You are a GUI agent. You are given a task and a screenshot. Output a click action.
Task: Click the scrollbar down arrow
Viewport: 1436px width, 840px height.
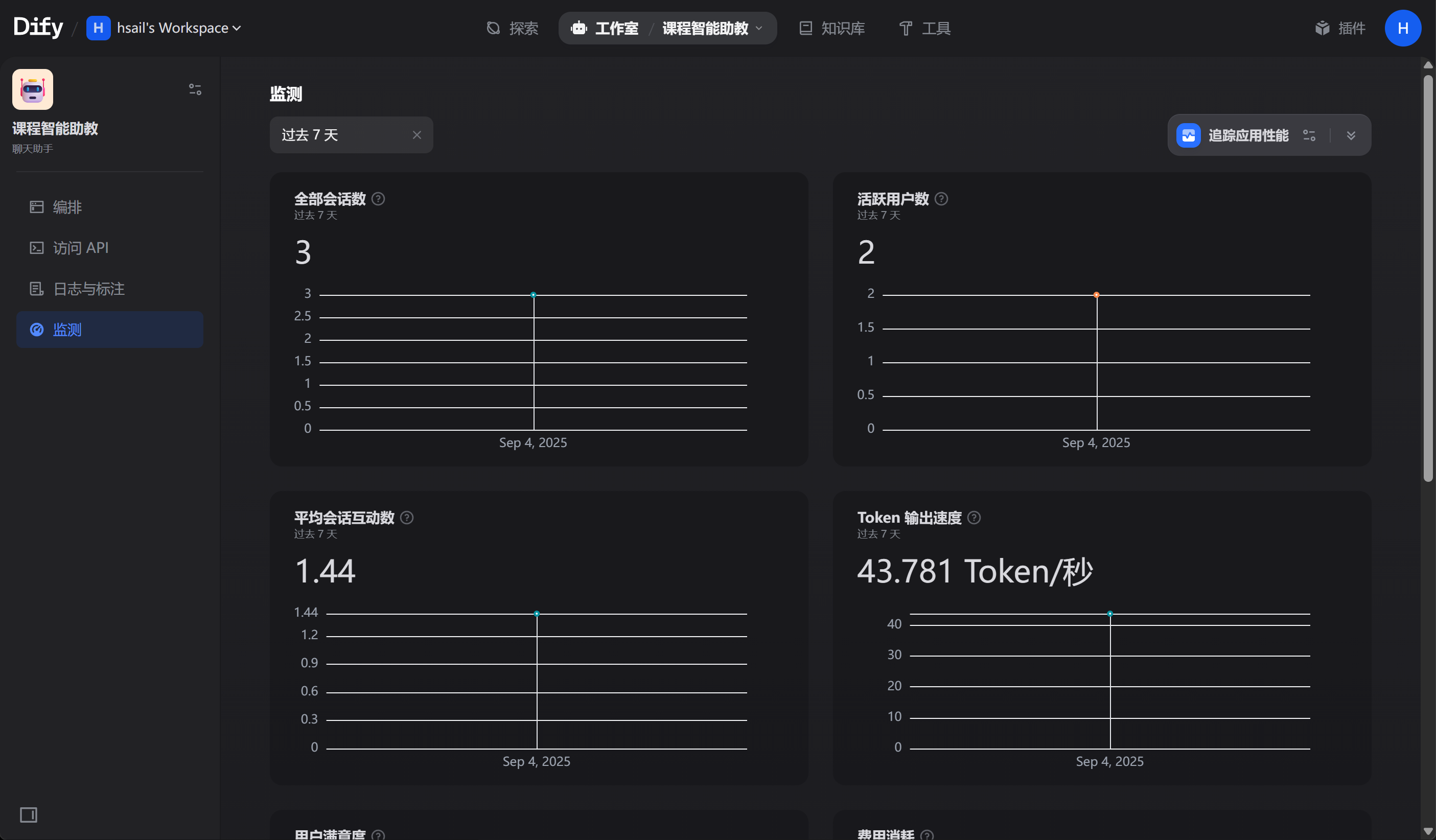pyautogui.click(x=1427, y=831)
